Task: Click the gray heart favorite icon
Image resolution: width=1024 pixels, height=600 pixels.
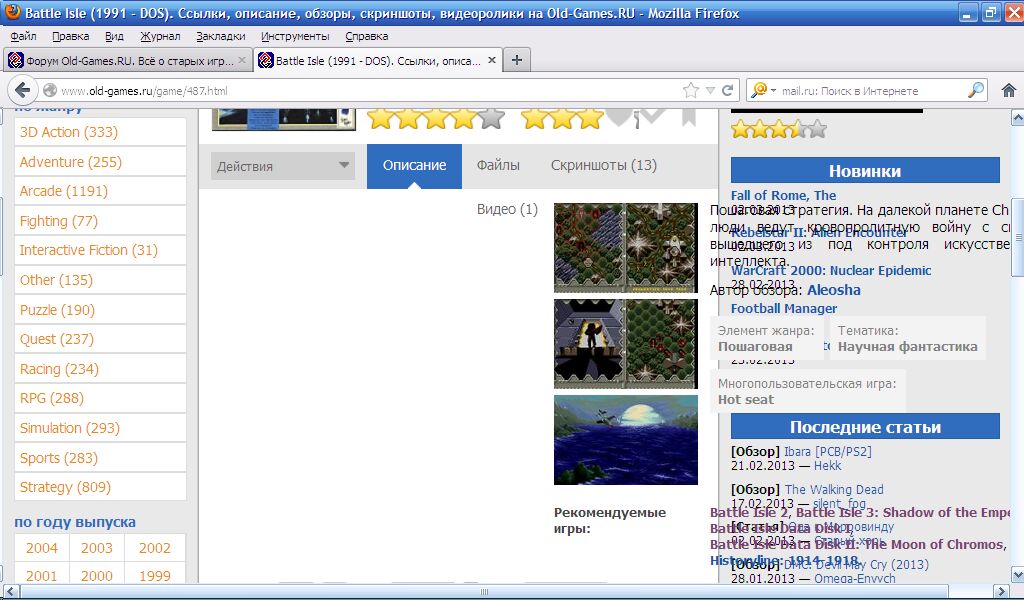Action: pyautogui.click(x=620, y=117)
